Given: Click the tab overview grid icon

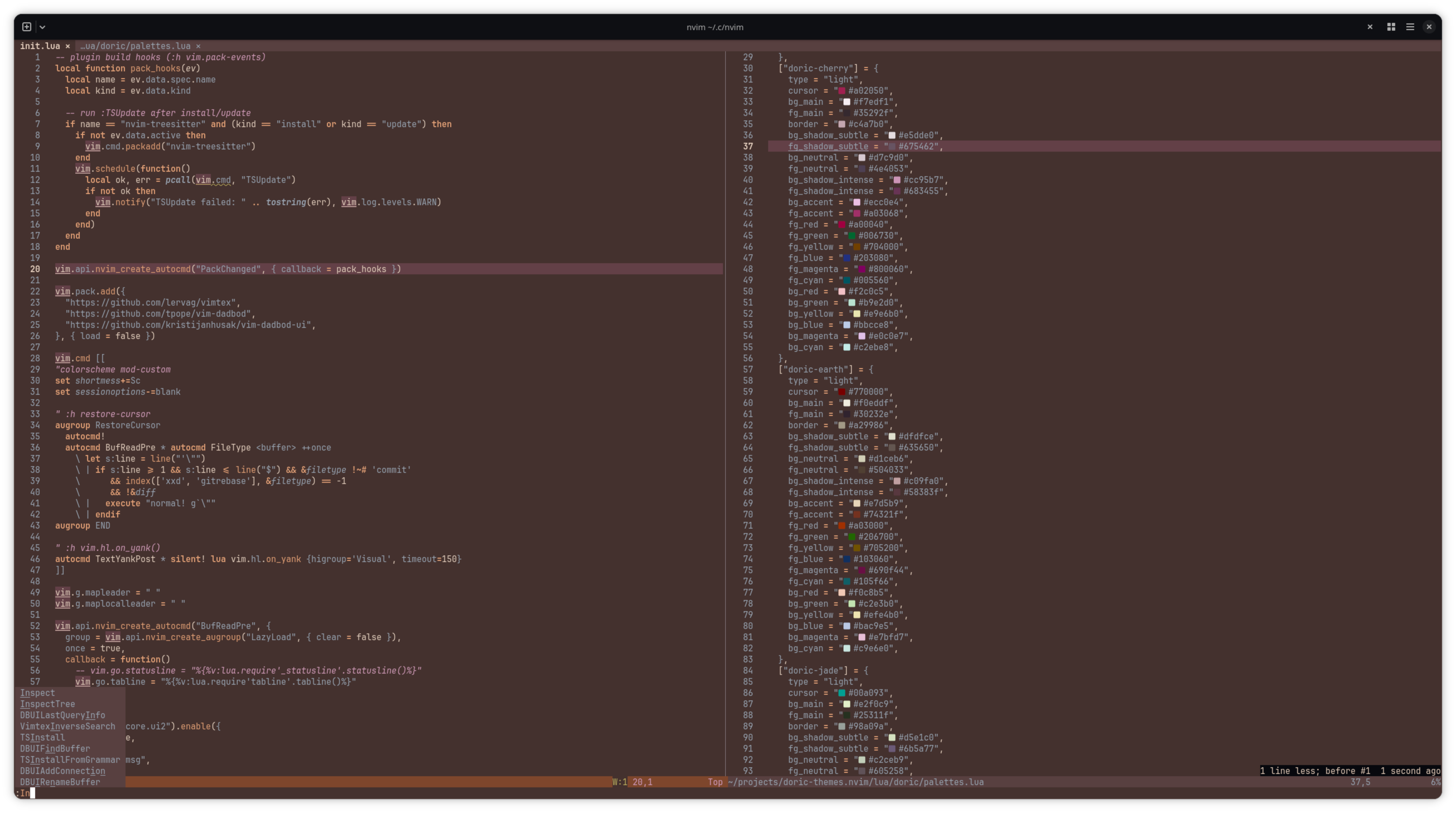Looking at the screenshot, I should click(x=1391, y=26).
